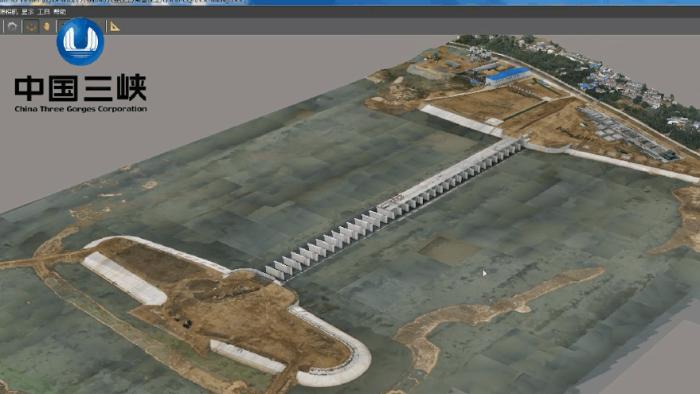
Task: Open the 工具 (Tools) menu
Action: (44, 12)
